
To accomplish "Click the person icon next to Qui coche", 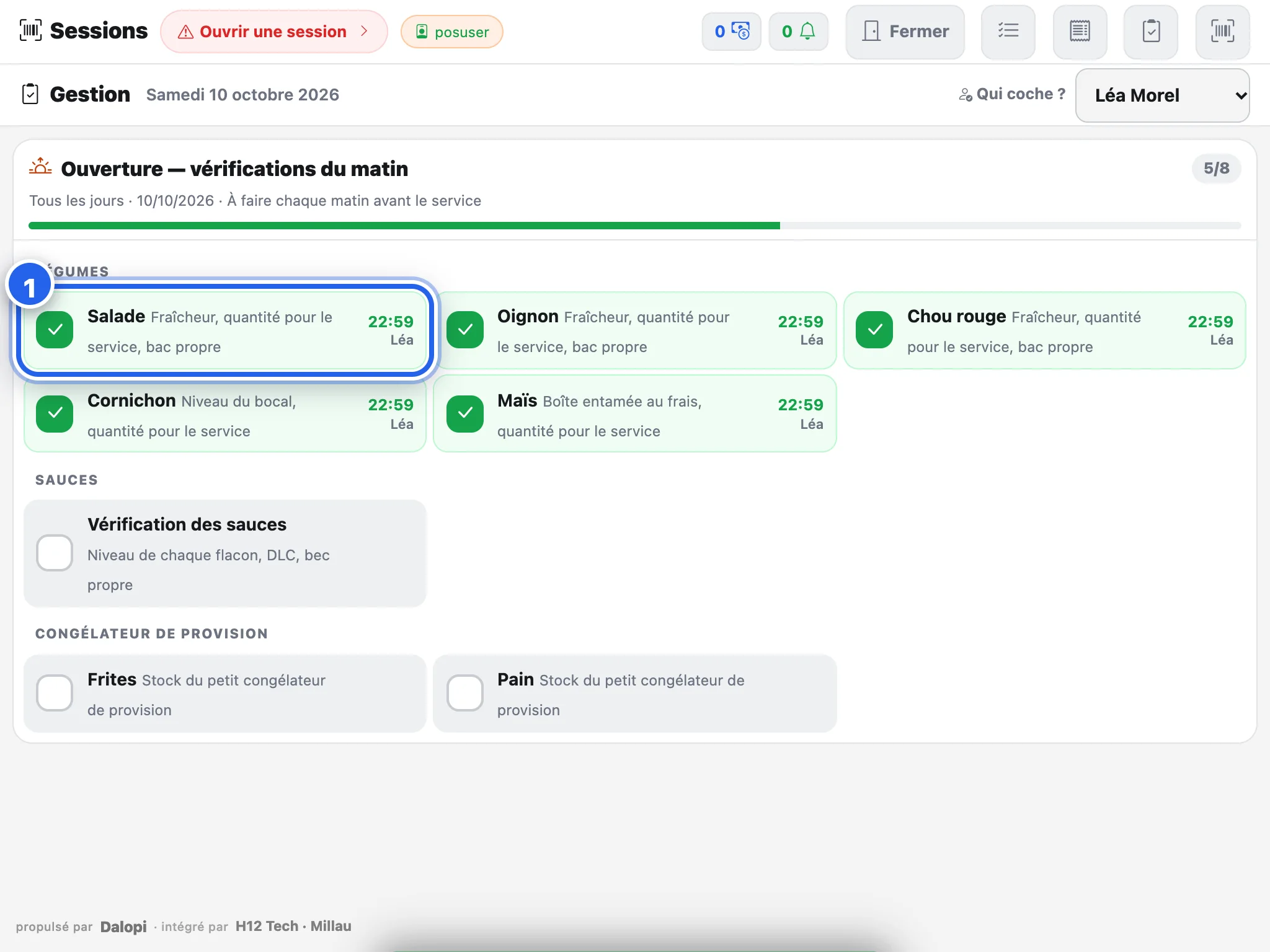I will pyautogui.click(x=966, y=95).
